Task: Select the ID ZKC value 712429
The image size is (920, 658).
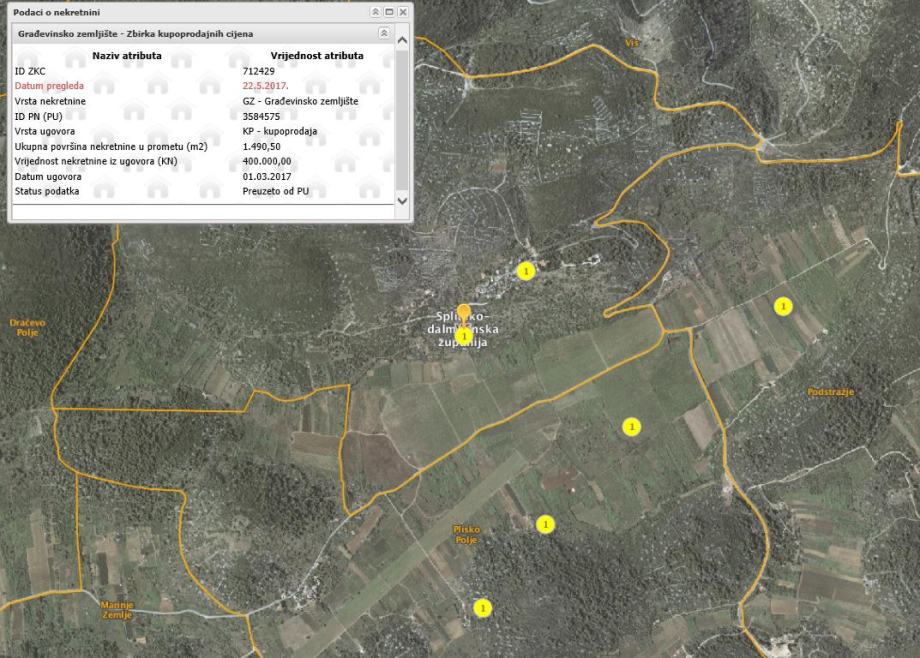Action: (x=257, y=71)
